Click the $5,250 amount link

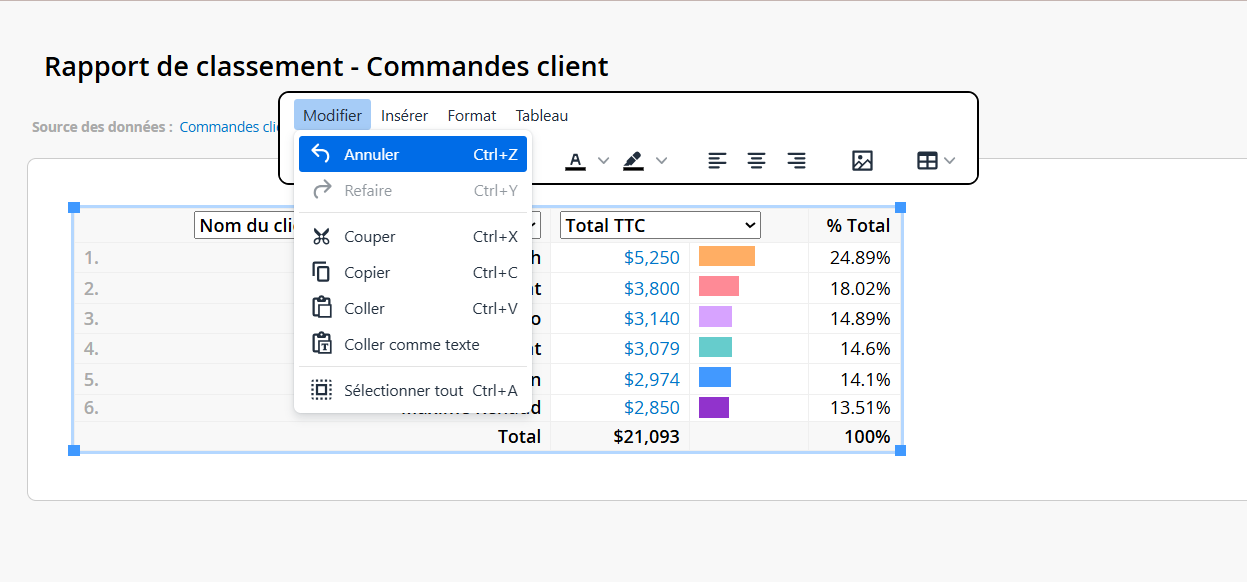652,257
